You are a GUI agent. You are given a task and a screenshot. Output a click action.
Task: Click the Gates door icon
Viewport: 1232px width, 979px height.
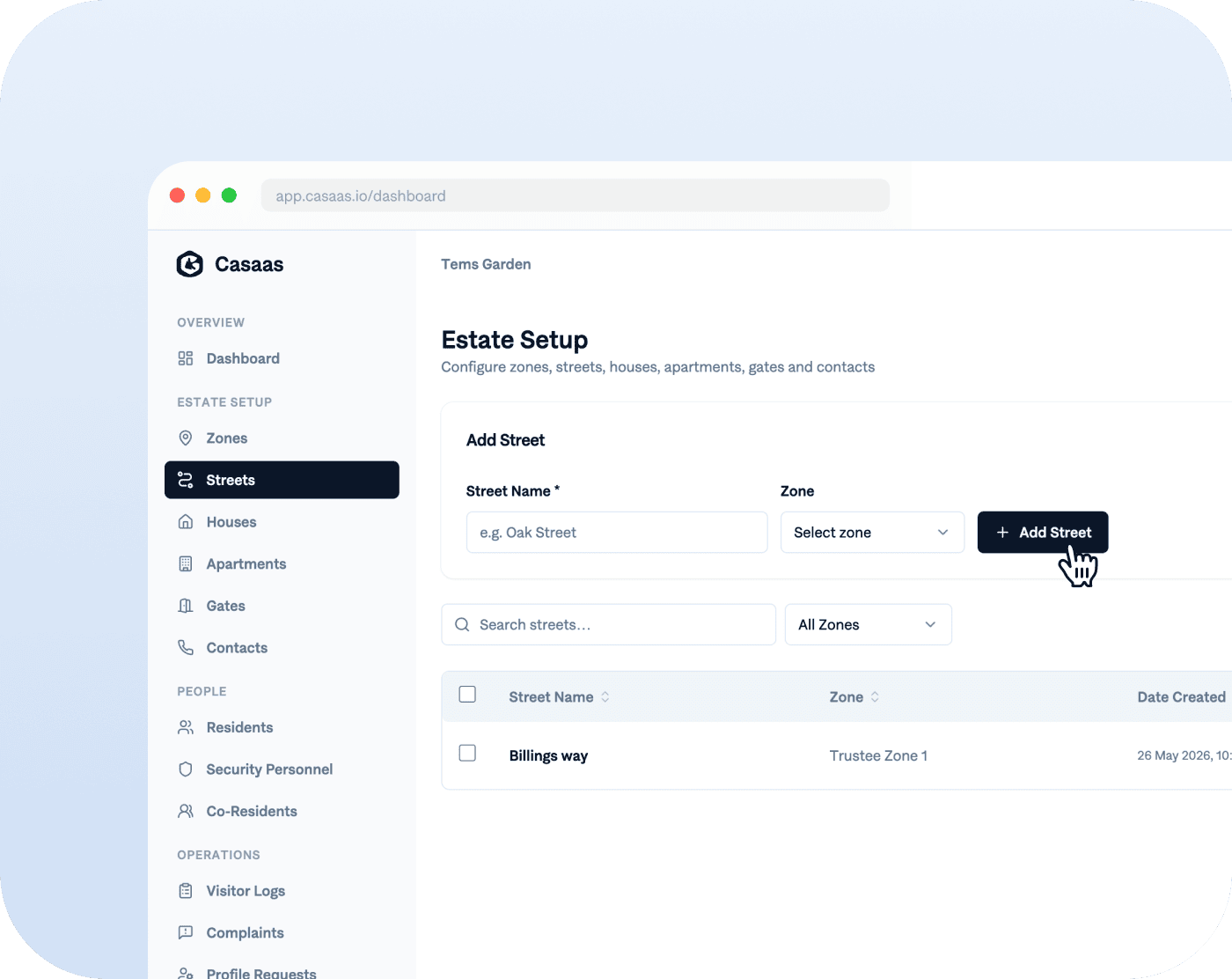pos(186,606)
